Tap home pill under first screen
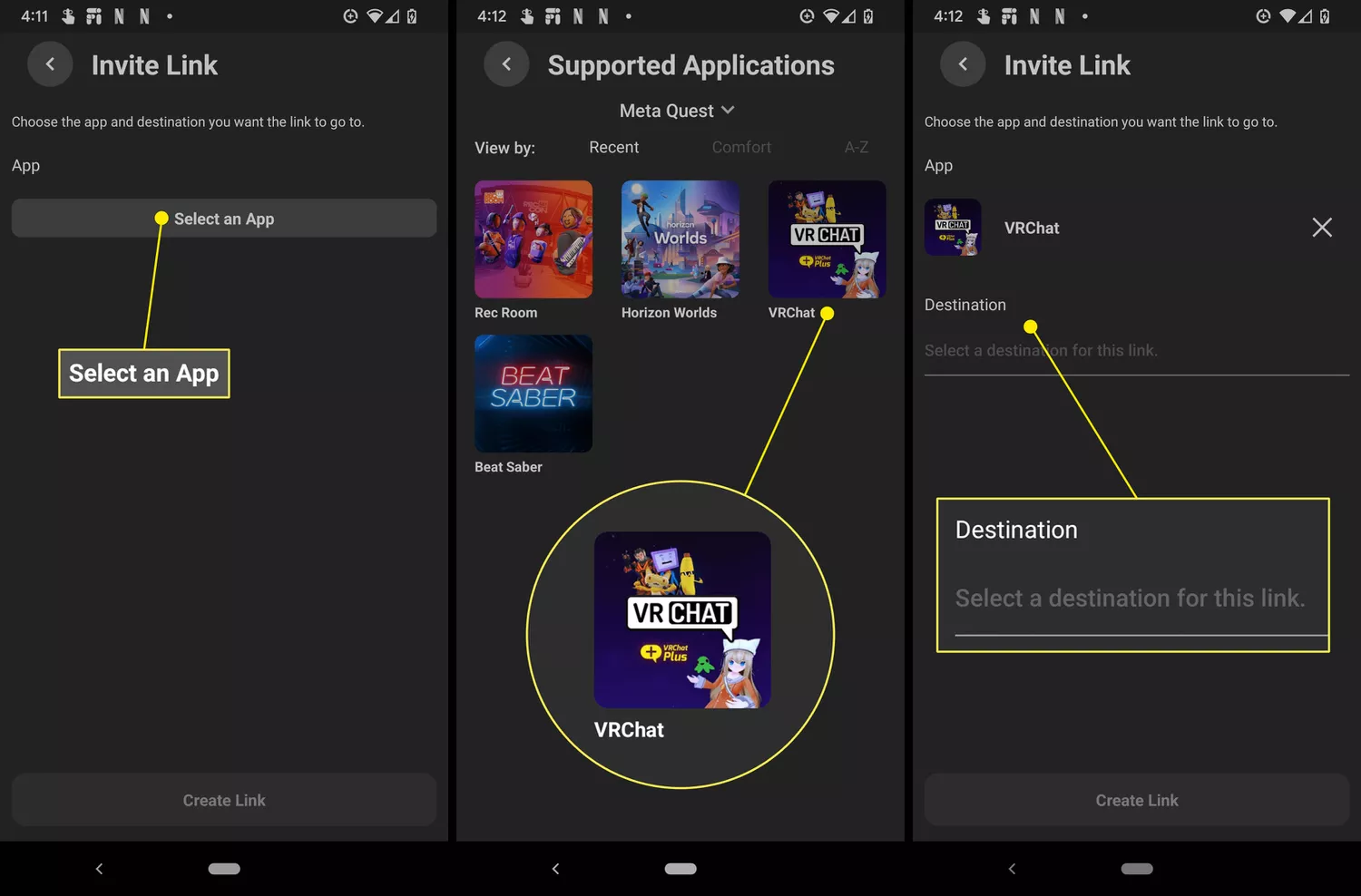 pos(224,869)
